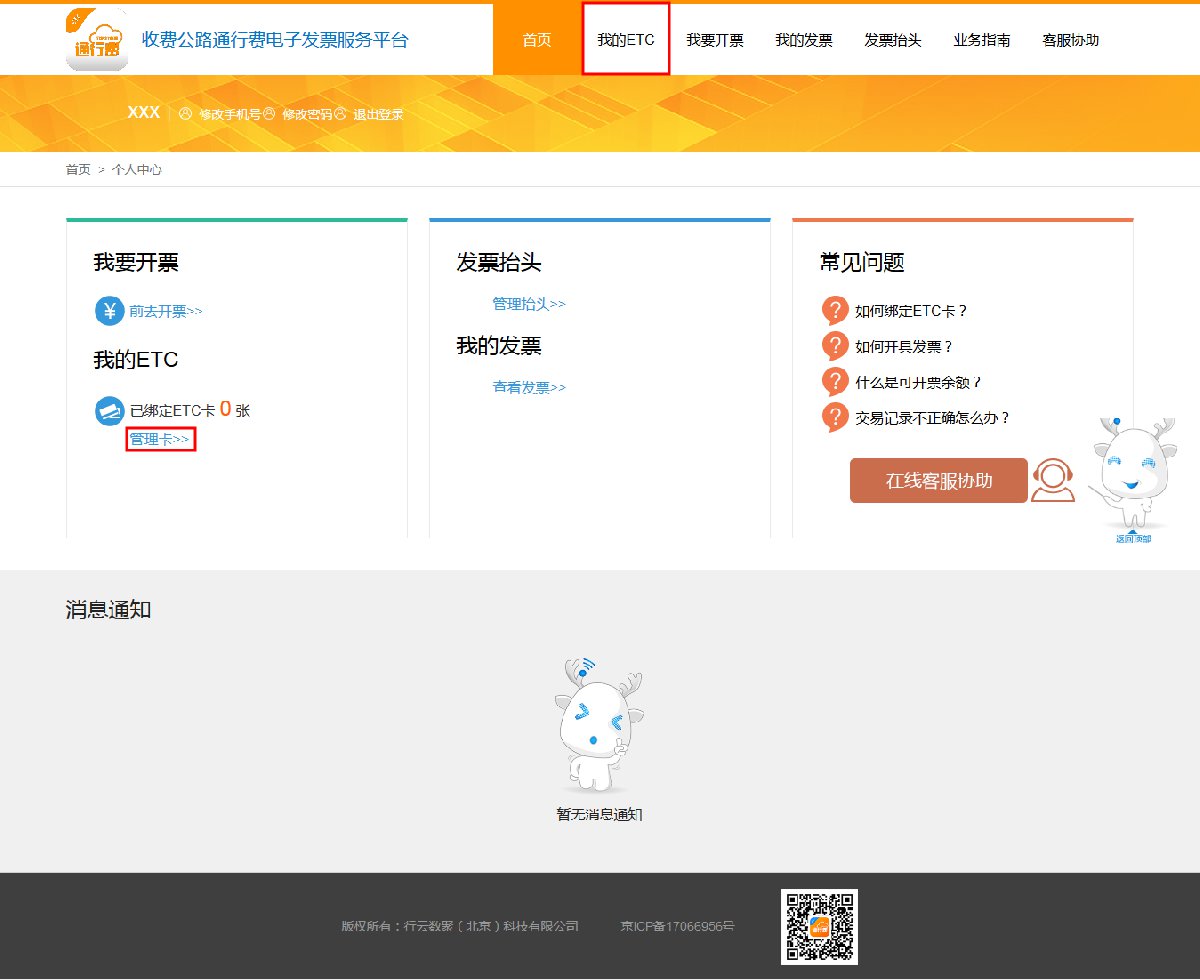1200x980 pixels.
Task: Follow the 管理卡>> link
Action: tap(160, 439)
